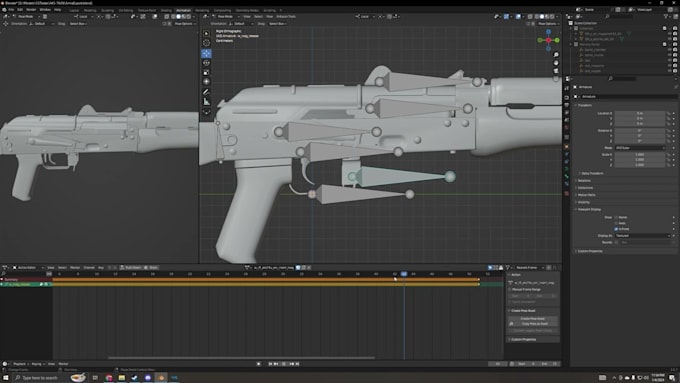Open the red World properties tab icon
The height and width of the screenshot is (383, 680).
(x=567, y=128)
